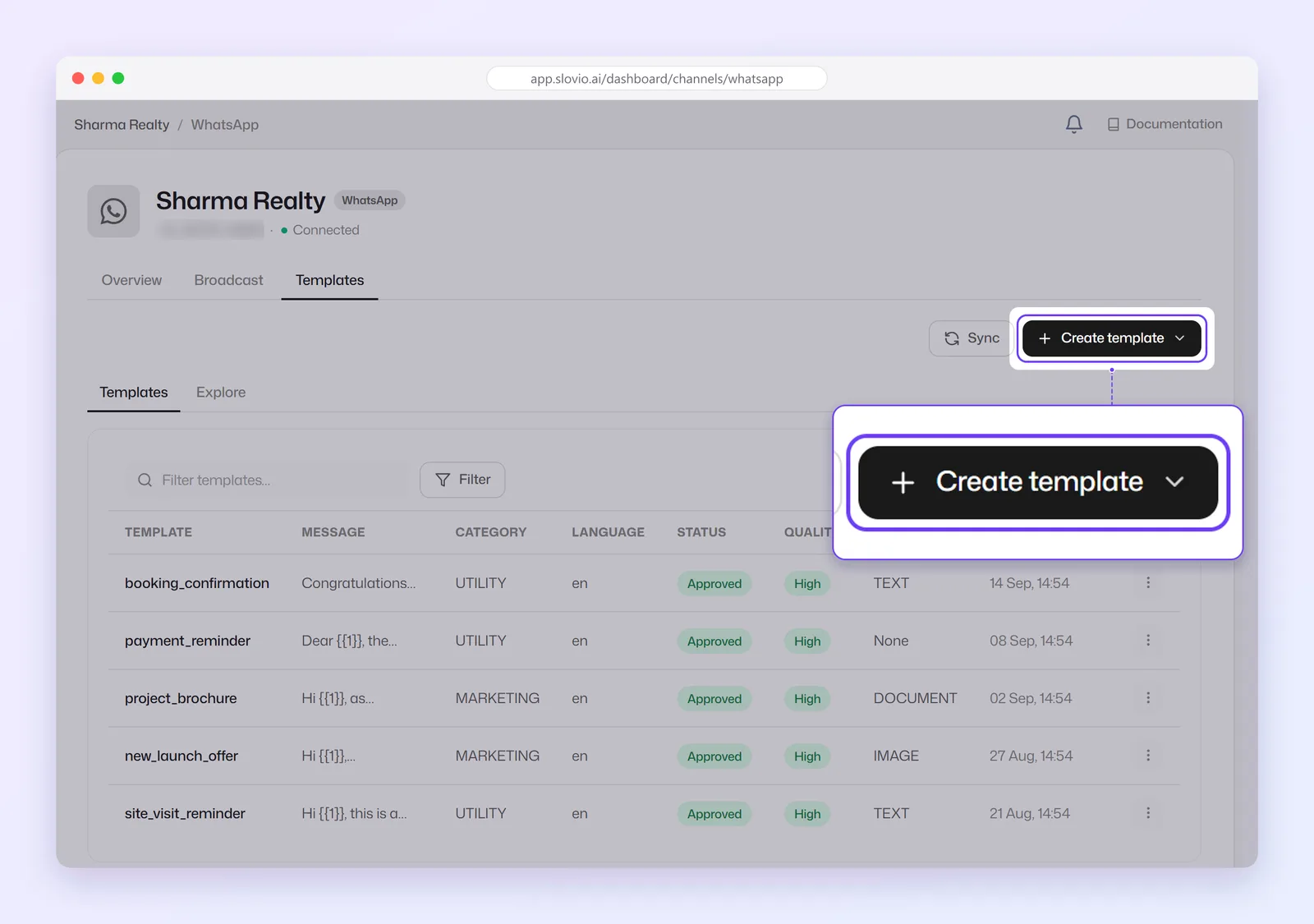Open row menu for site_visit_reminder
This screenshot has width=1314, height=924.
[1148, 813]
